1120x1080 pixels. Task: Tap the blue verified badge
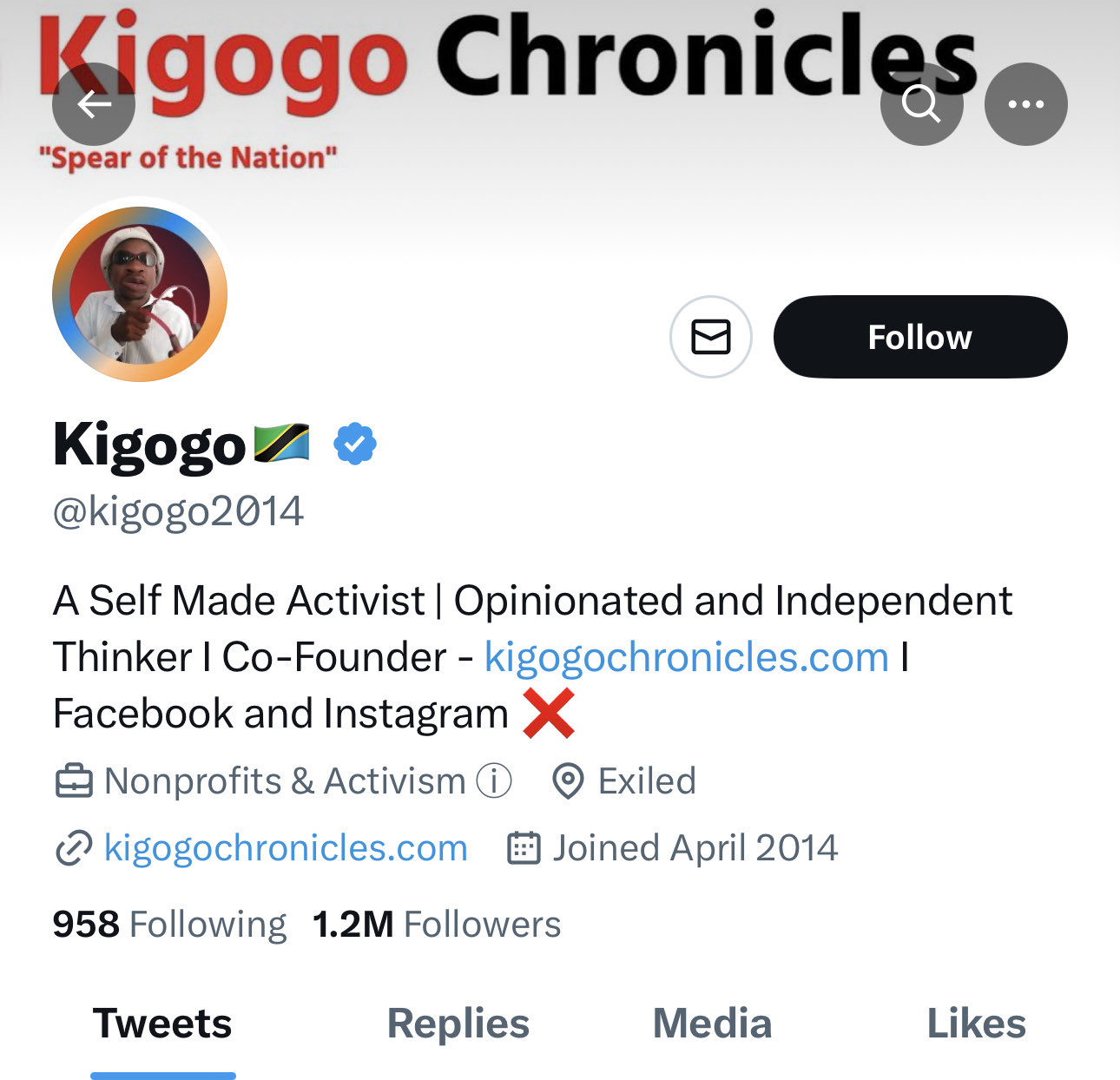[x=355, y=444]
